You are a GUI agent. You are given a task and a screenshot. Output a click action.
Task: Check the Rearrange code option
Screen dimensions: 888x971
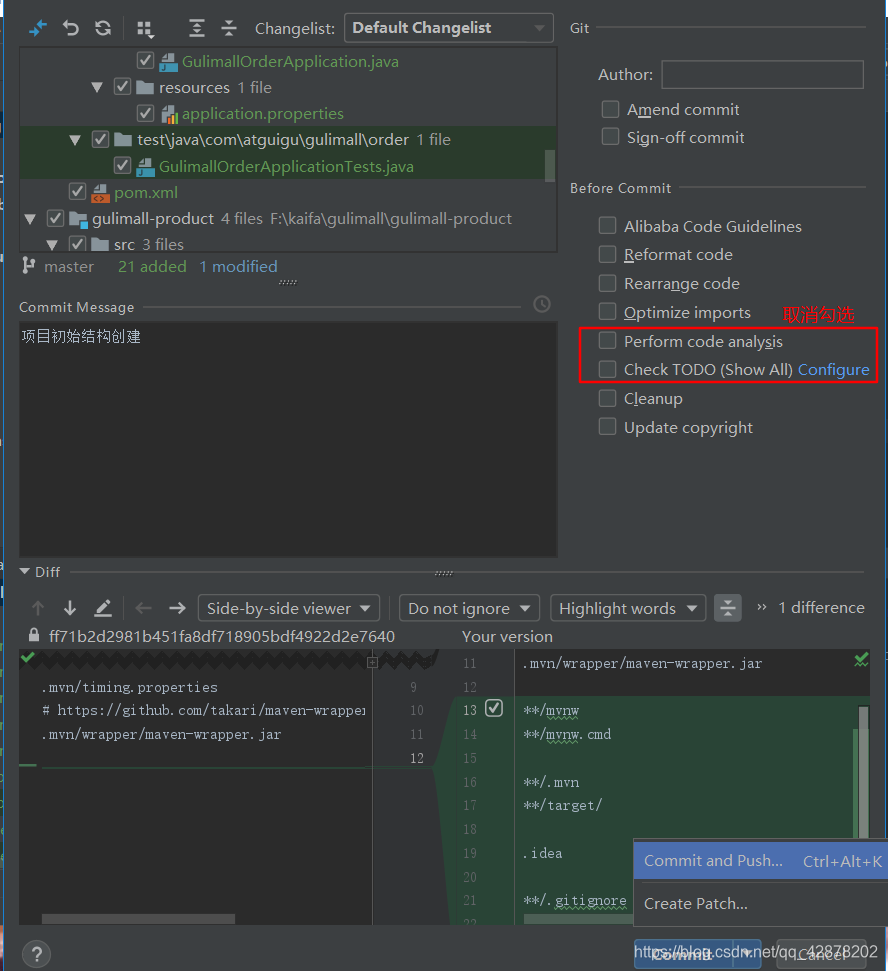(x=607, y=283)
